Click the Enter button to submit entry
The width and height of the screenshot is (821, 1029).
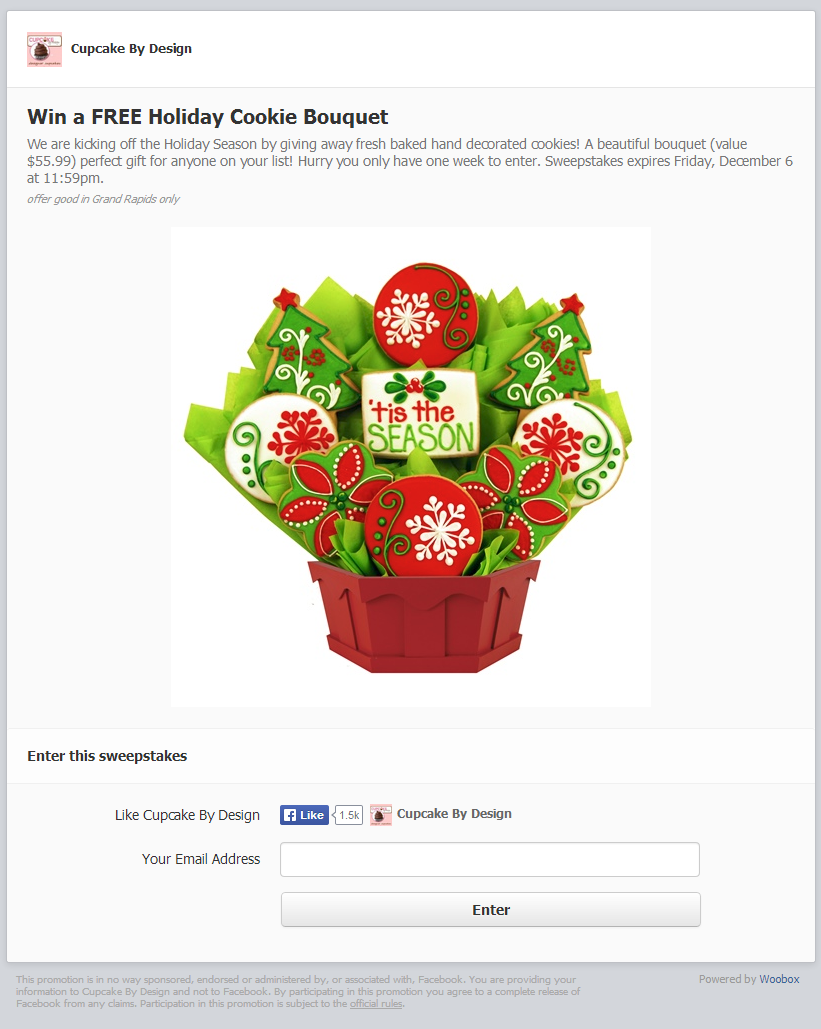(x=490, y=910)
